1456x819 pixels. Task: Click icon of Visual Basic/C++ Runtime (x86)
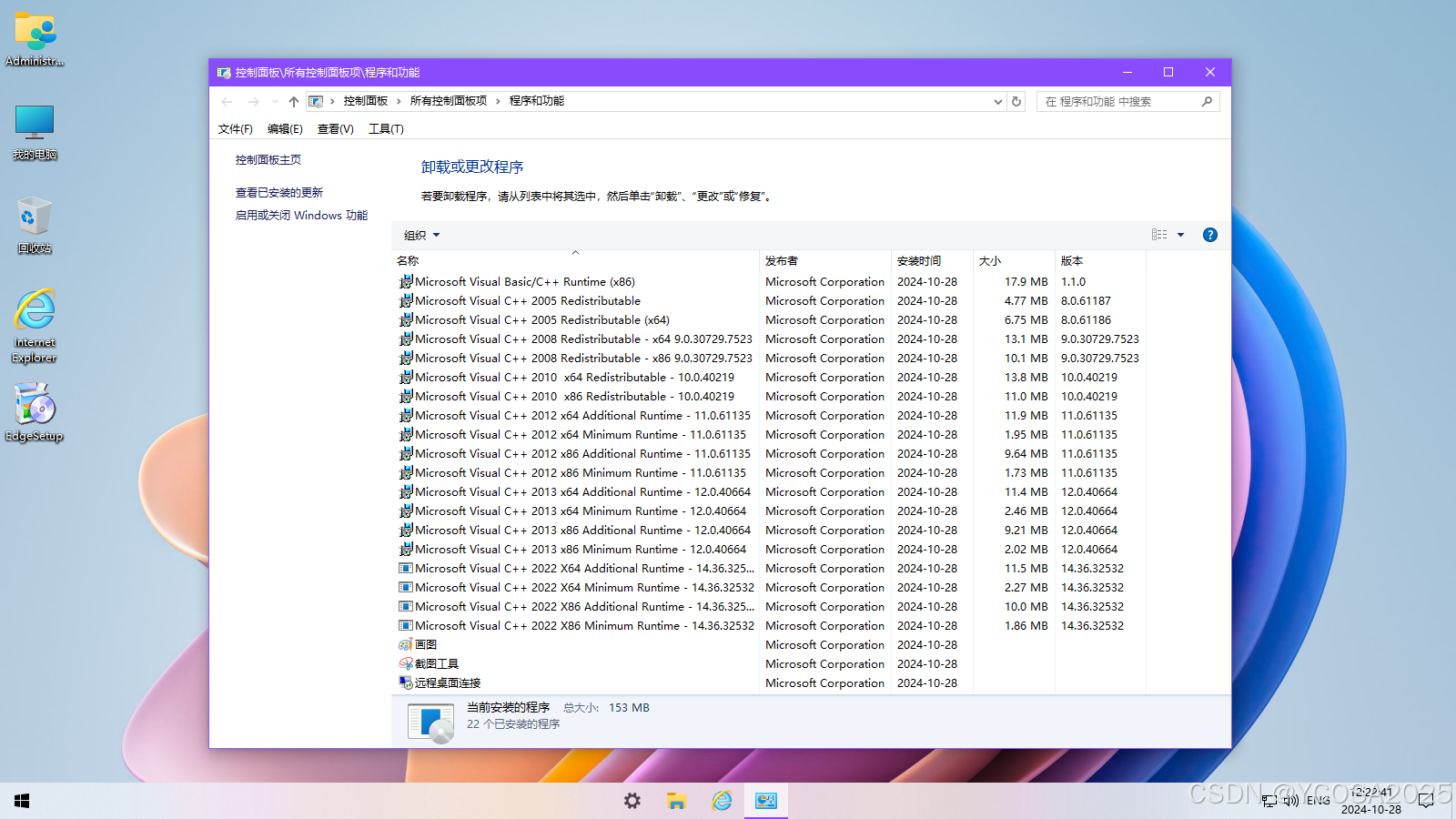click(x=406, y=282)
